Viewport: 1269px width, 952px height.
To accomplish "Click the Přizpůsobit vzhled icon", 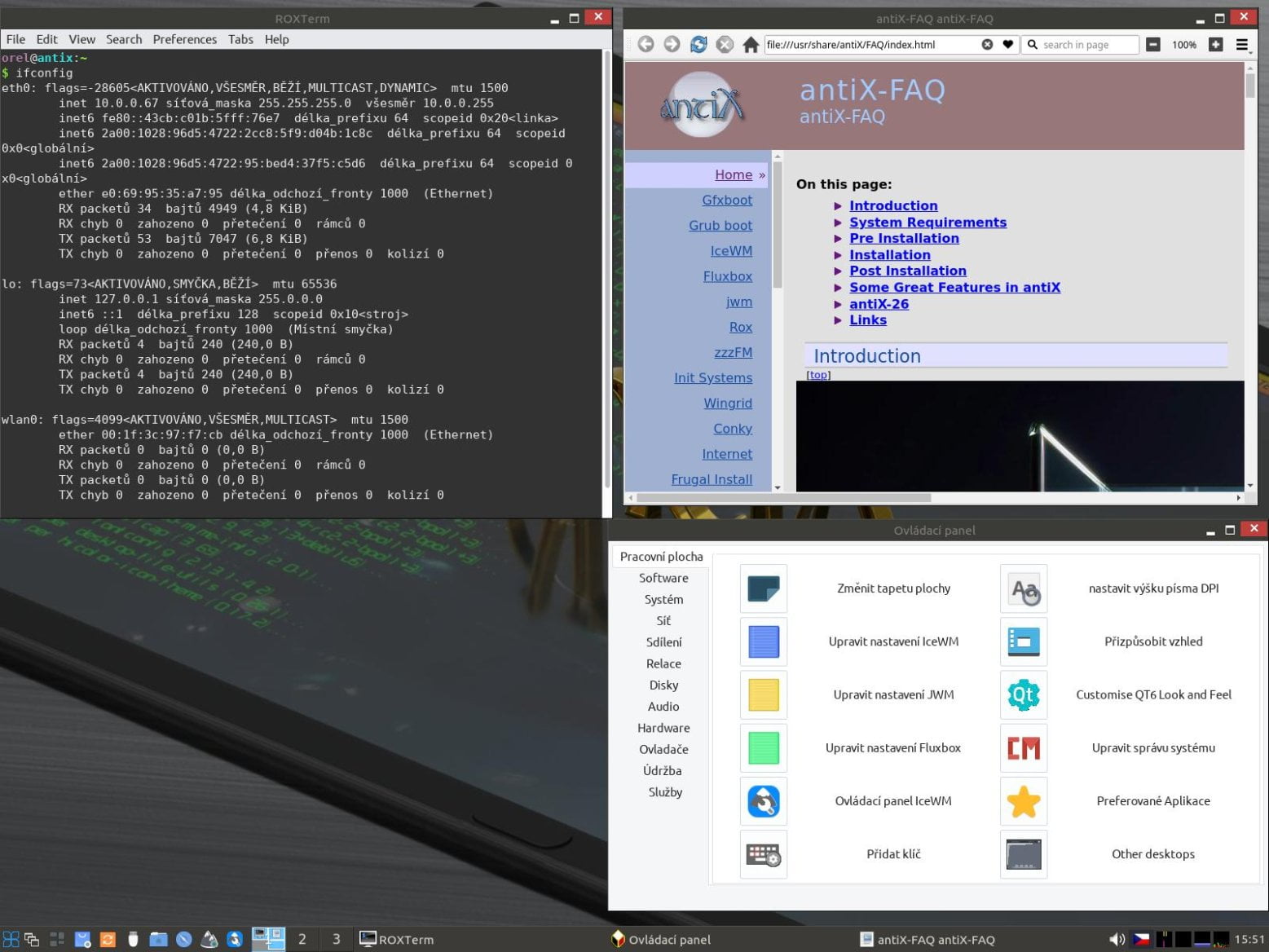I will (x=1024, y=641).
